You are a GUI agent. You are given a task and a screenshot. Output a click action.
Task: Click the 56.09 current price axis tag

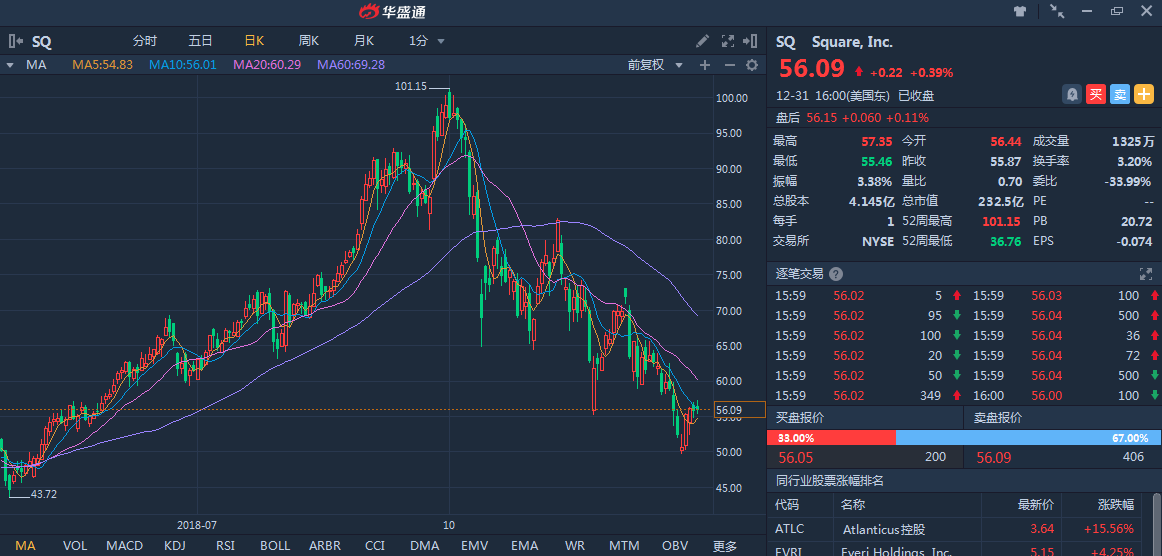point(739,409)
